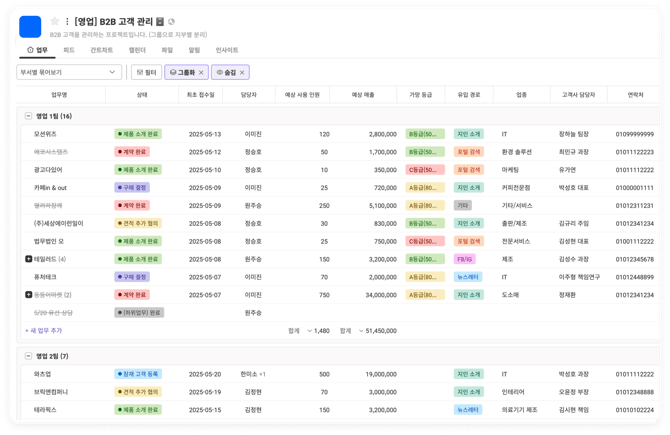Viewport: 670px width, 435px height.
Task: Open the three-dot project menu beside title
Action: click(x=67, y=21)
